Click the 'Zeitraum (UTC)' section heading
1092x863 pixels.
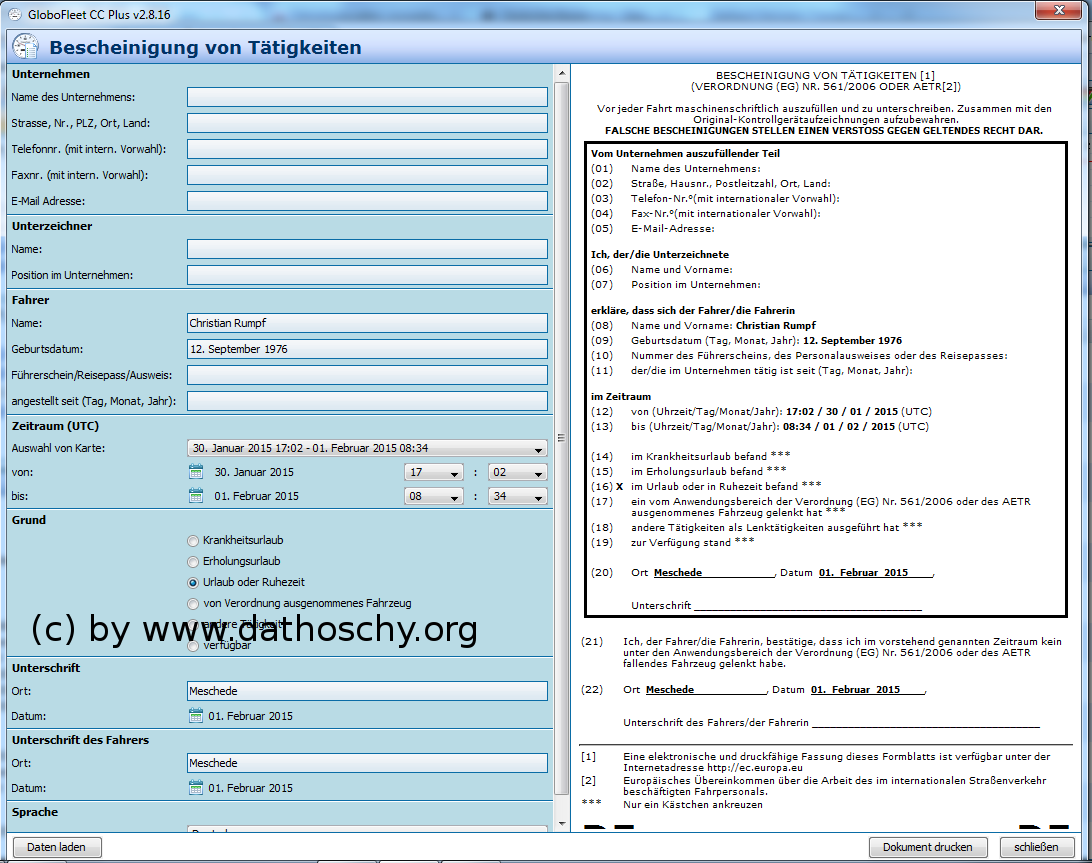[55, 426]
